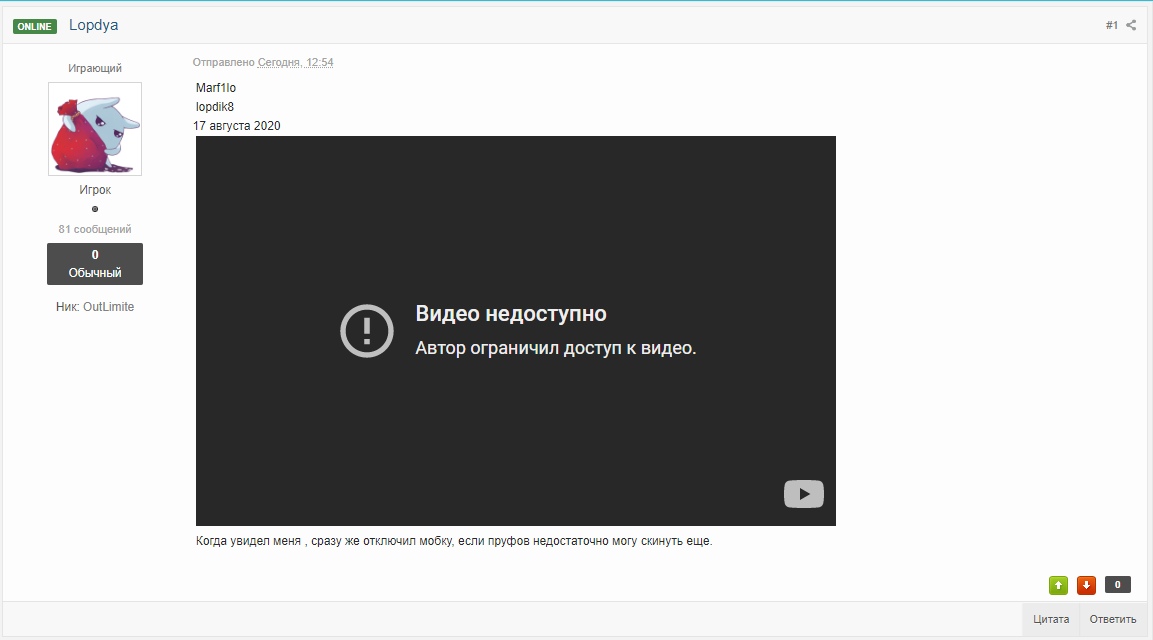1153x640 pixels.
Task: Click the share icon beside #1
Action: coord(1132,25)
